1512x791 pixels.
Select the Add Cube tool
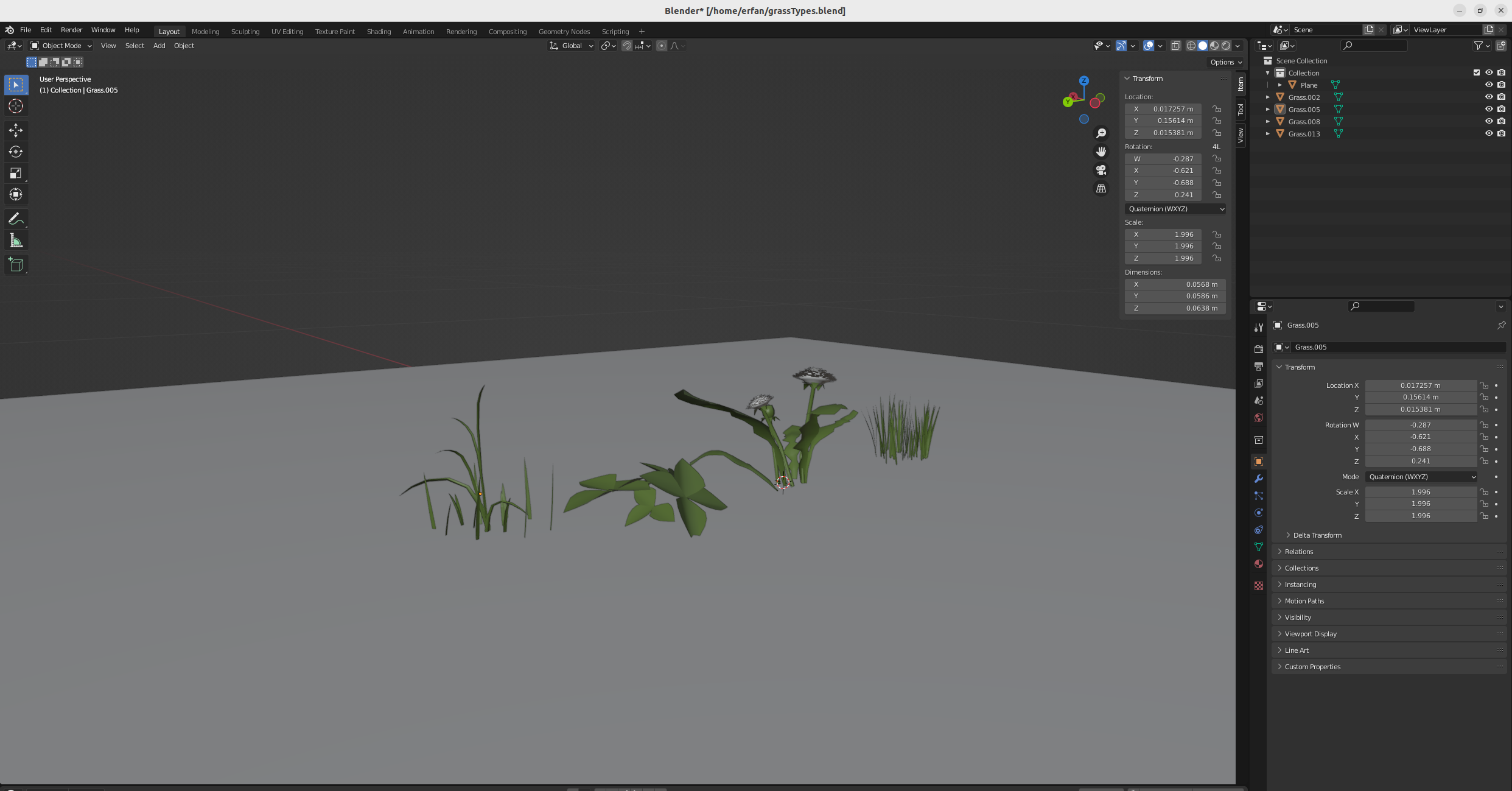(16, 265)
